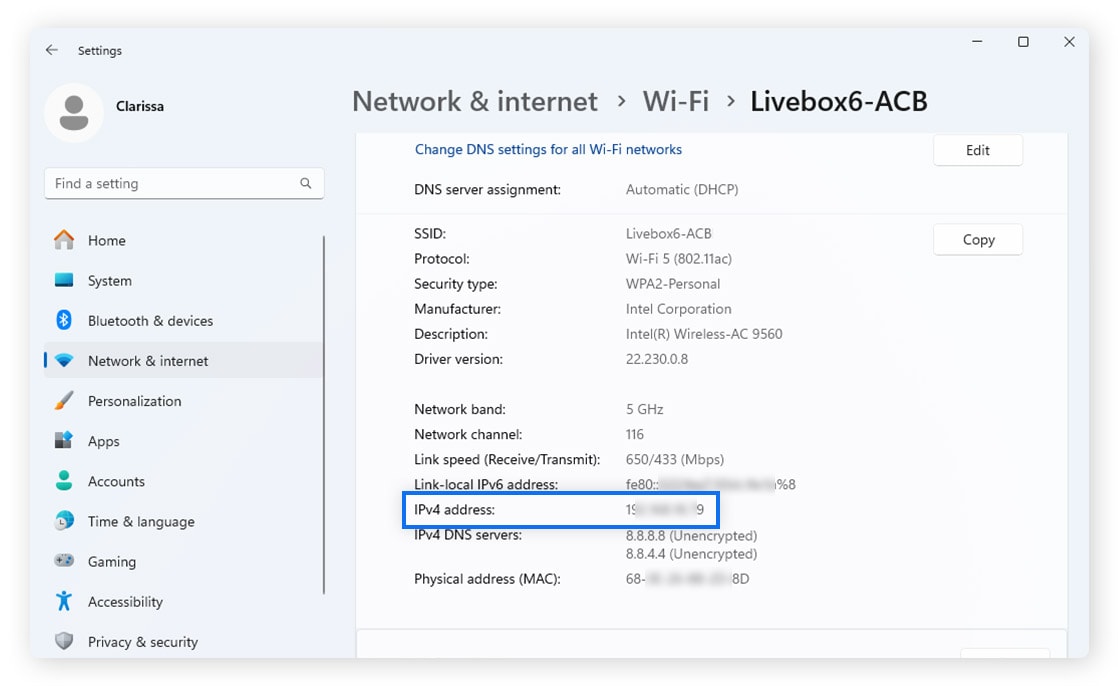Navigate to Network & internet via breadcrumb
Viewport: 1118px width, 686px height.
(475, 101)
